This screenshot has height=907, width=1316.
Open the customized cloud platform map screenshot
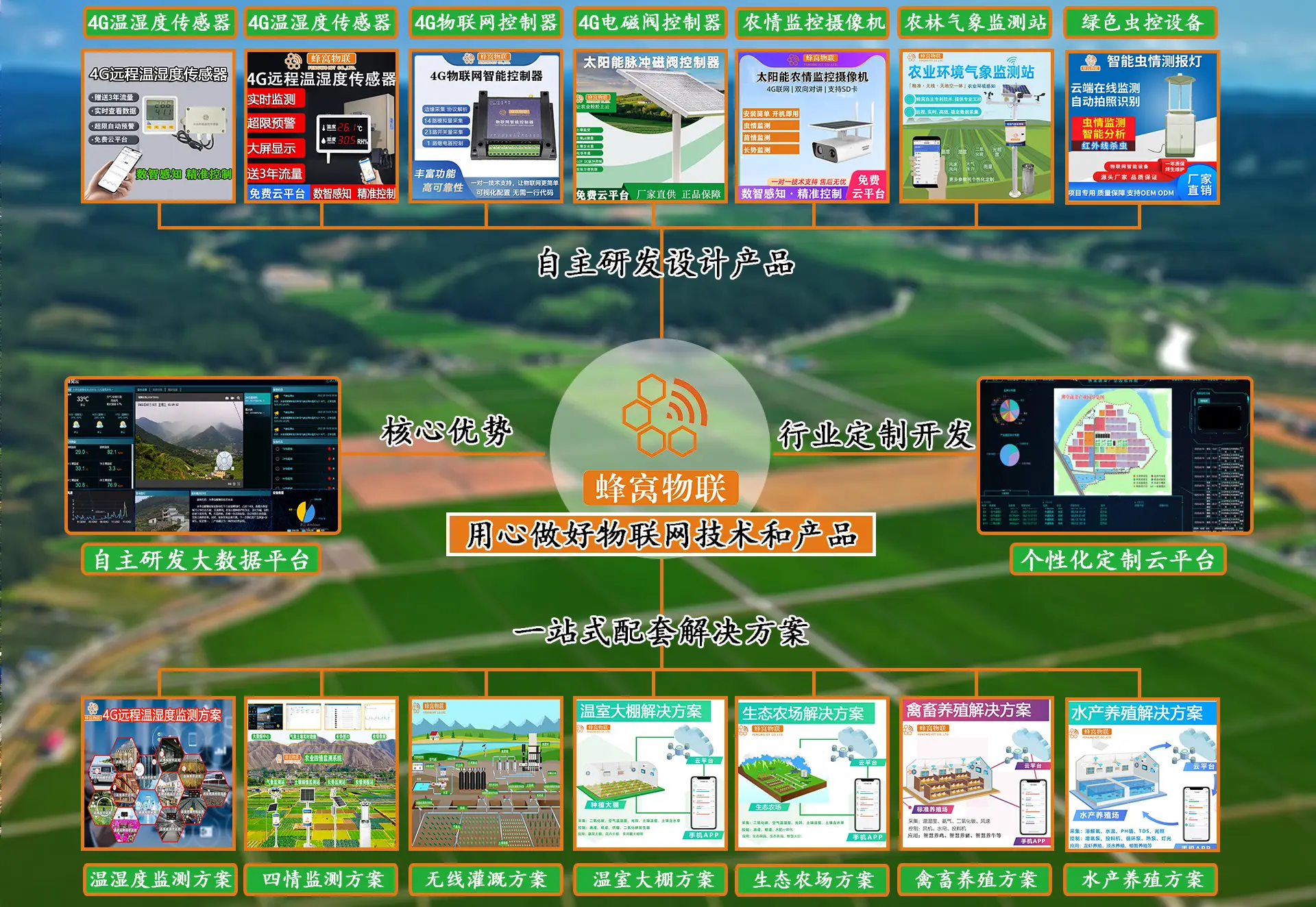point(1115,456)
